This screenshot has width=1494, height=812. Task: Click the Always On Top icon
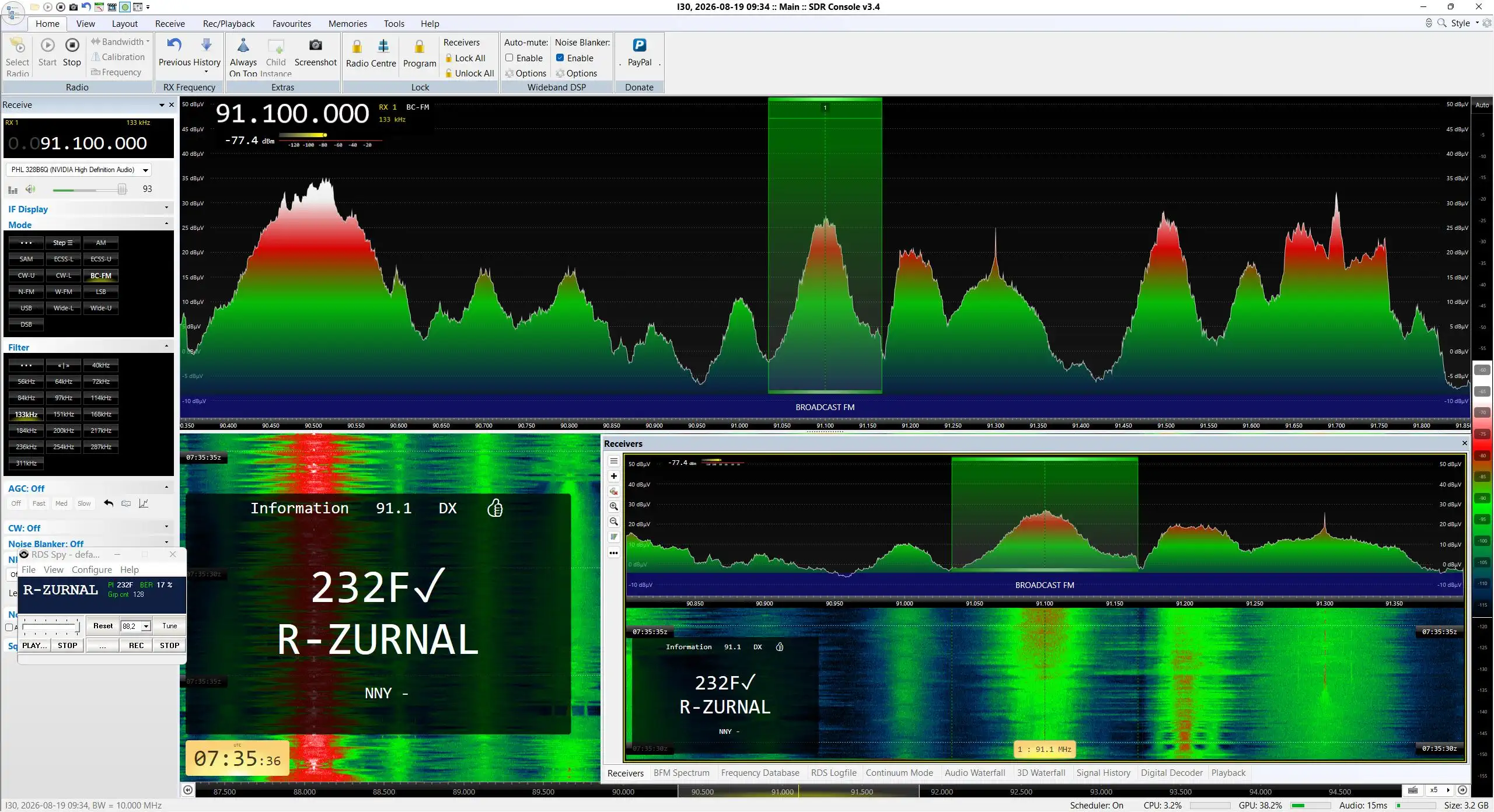pyautogui.click(x=243, y=45)
